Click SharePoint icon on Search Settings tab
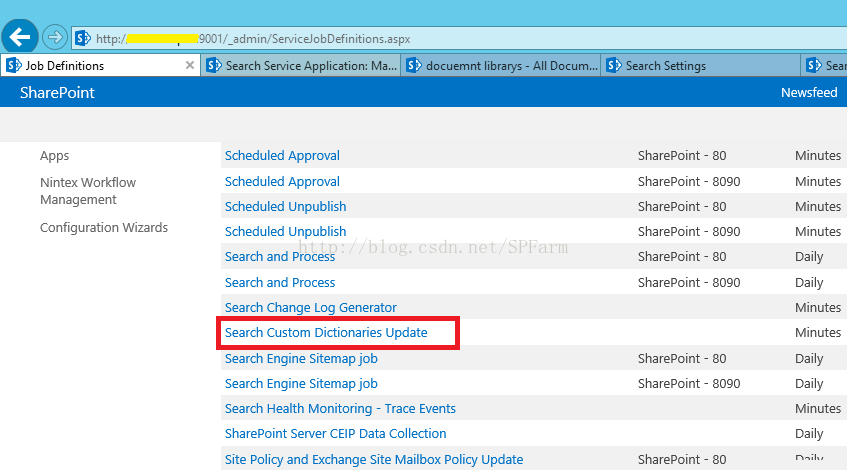The height and width of the screenshot is (472, 847). tap(614, 65)
